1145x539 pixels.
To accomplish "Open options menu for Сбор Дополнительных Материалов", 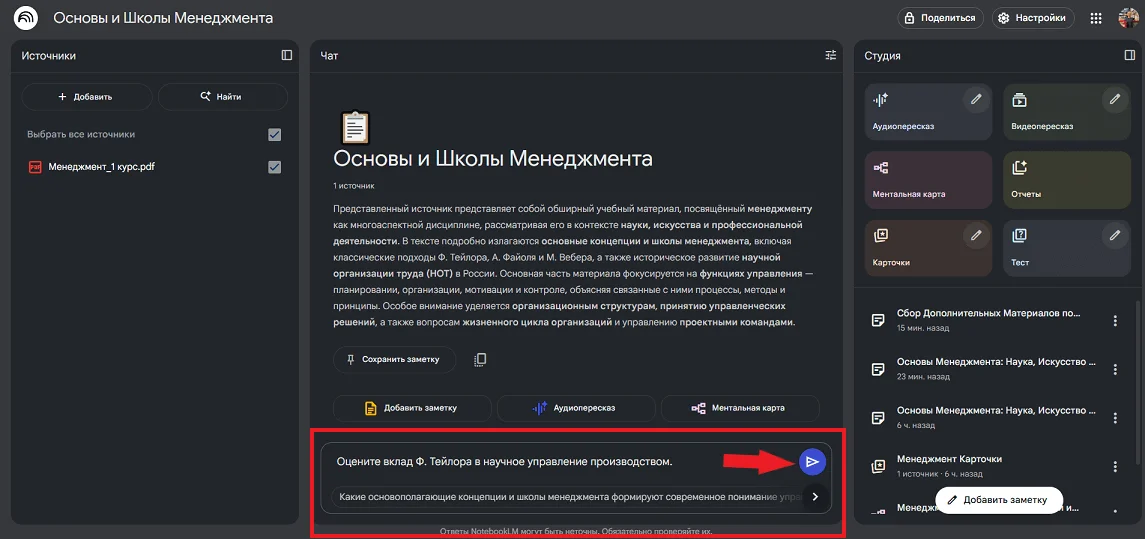I will coord(1115,320).
